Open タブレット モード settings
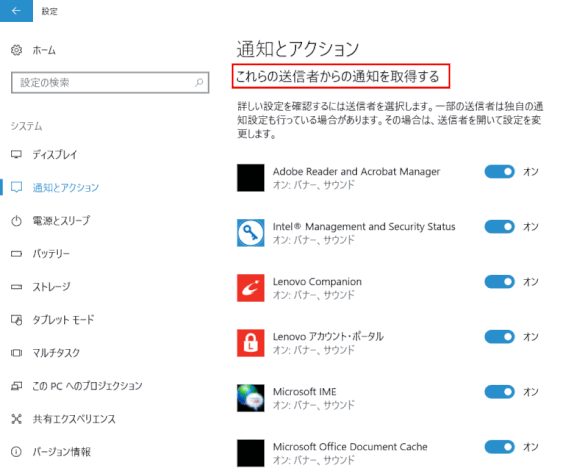The image size is (588, 468). tap(63, 320)
